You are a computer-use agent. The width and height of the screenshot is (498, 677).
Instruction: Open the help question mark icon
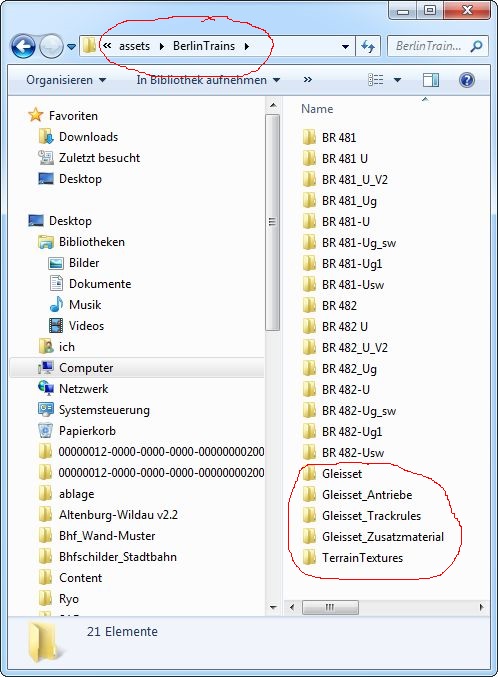[x=466, y=80]
